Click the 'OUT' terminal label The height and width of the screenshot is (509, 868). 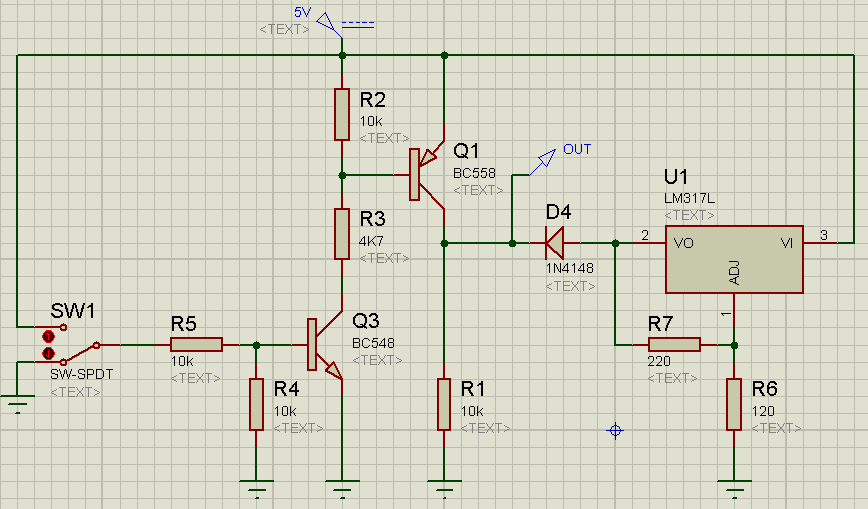coord(577,150)
